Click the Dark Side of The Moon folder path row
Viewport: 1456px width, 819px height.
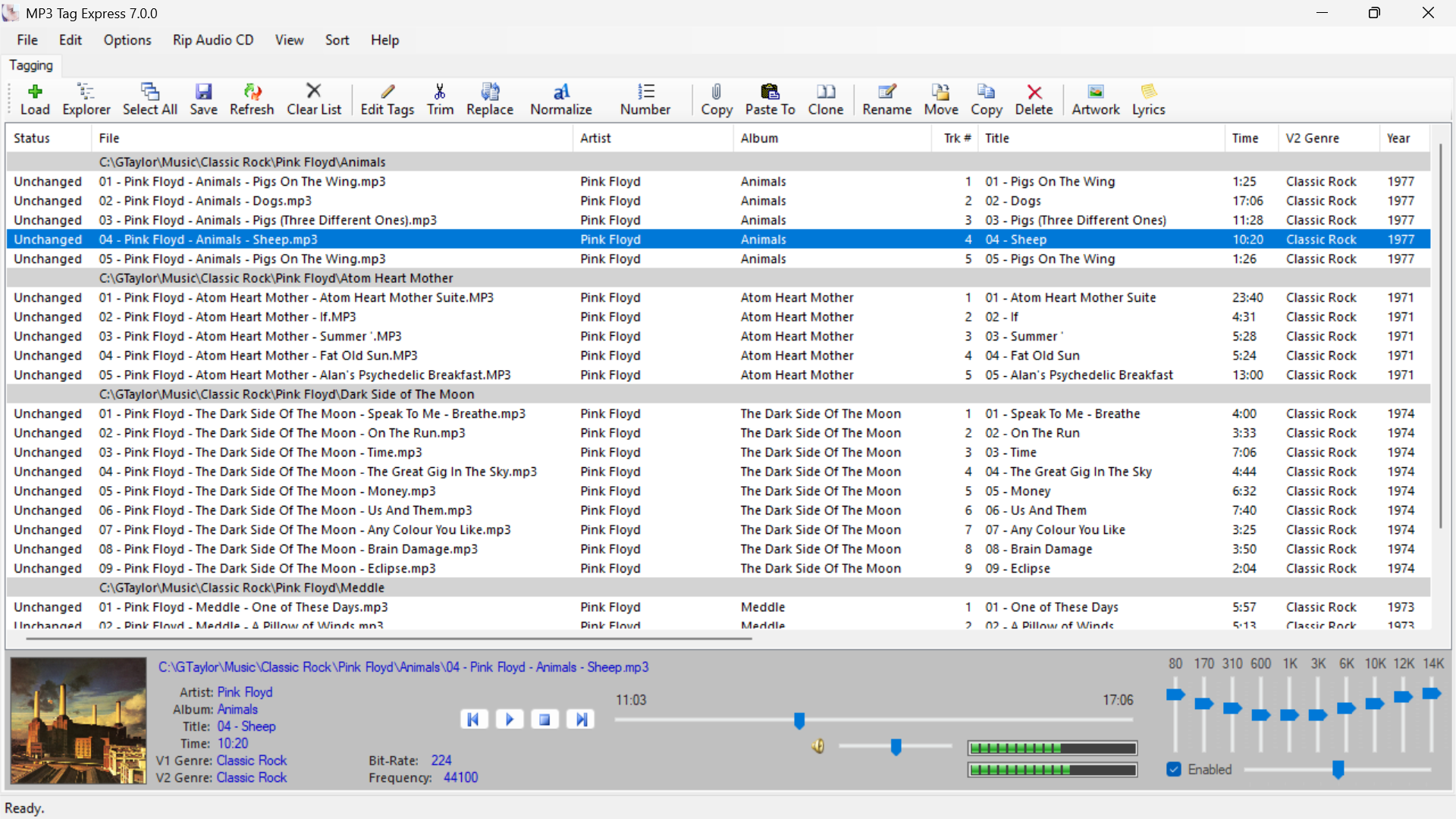pyautogui.click(x=719, y=394)
